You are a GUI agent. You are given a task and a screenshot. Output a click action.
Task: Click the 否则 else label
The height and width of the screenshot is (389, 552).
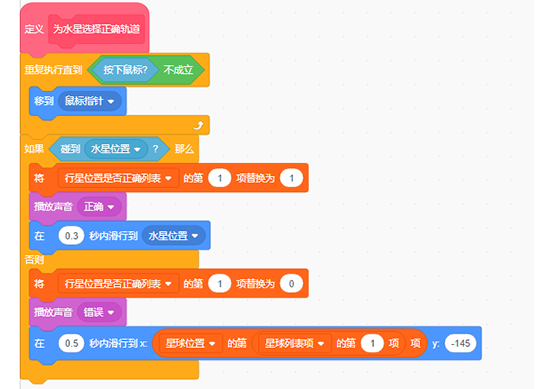point(34,260)
